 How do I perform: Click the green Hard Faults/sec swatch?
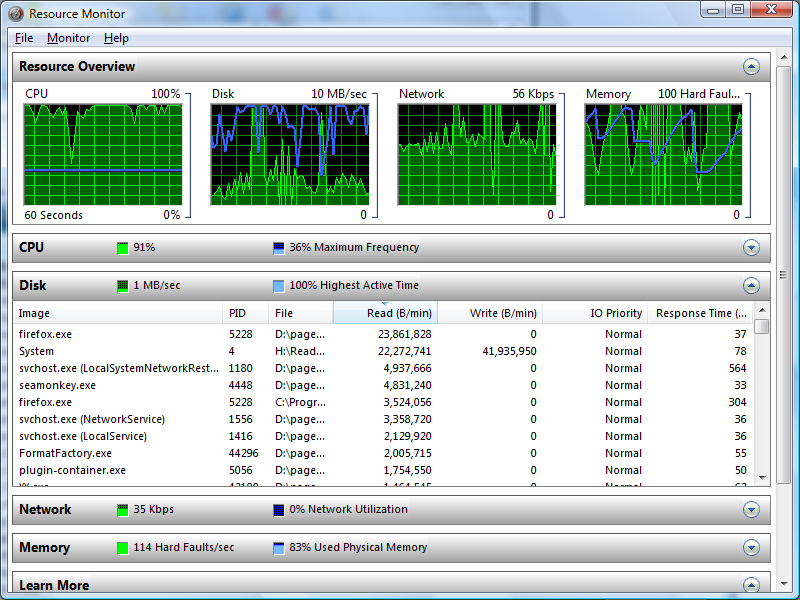(x=122, y=548)
